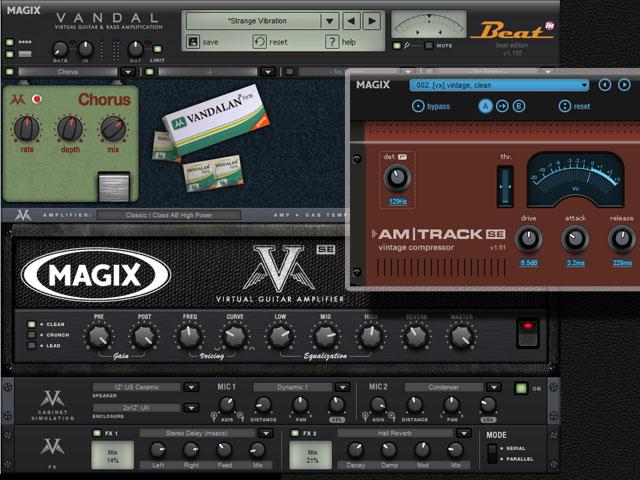
Task: Toggle the FX 1 enable LED
Action: click(x=97, y=433)
